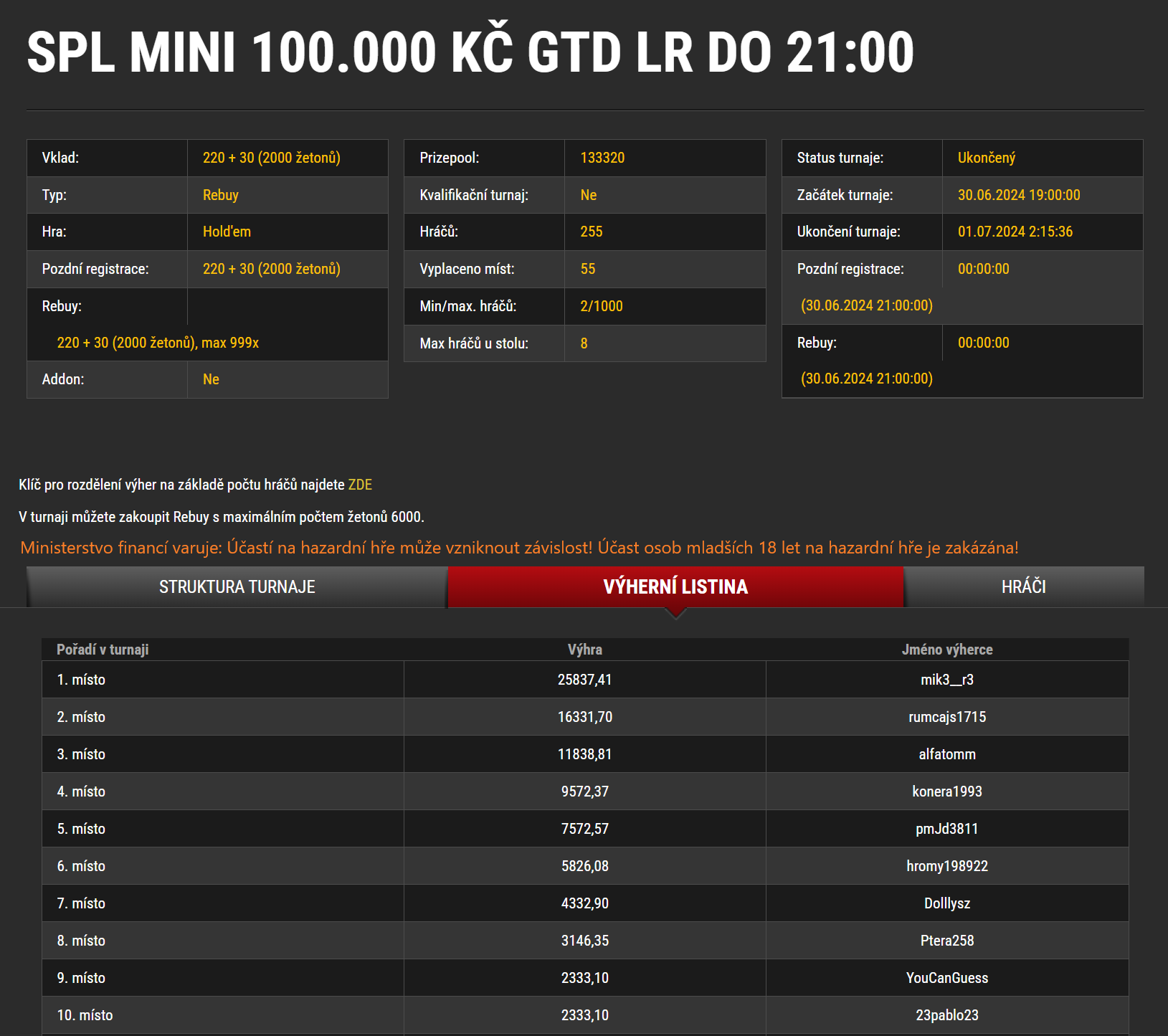The height and width of the screenshot is (1036, 1168).
Task: Switch to the Hráči tab
Action: coord(1022,587)
